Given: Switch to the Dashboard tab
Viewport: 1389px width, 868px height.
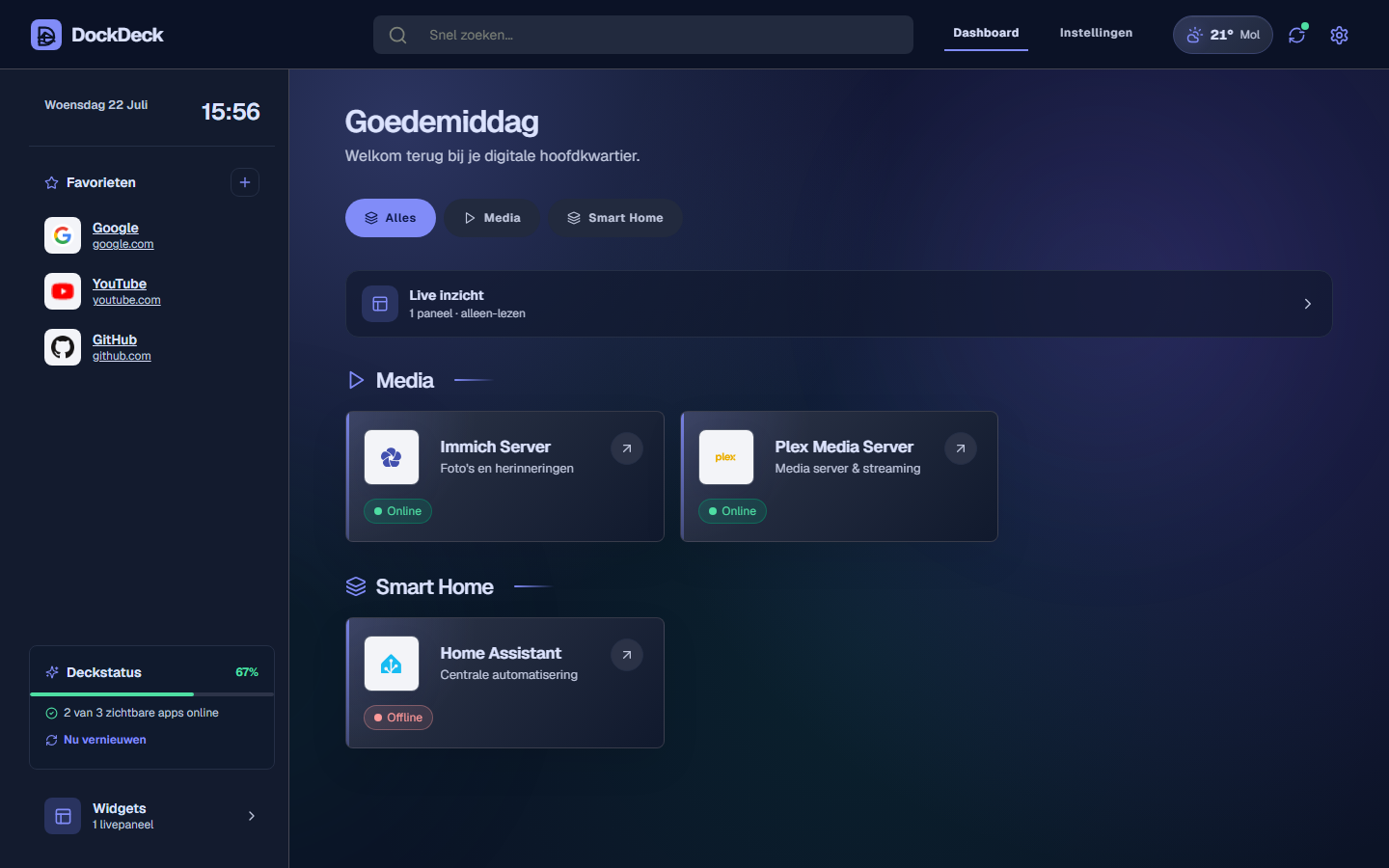Looking at the screenshot, I should [x=986, y=33].
